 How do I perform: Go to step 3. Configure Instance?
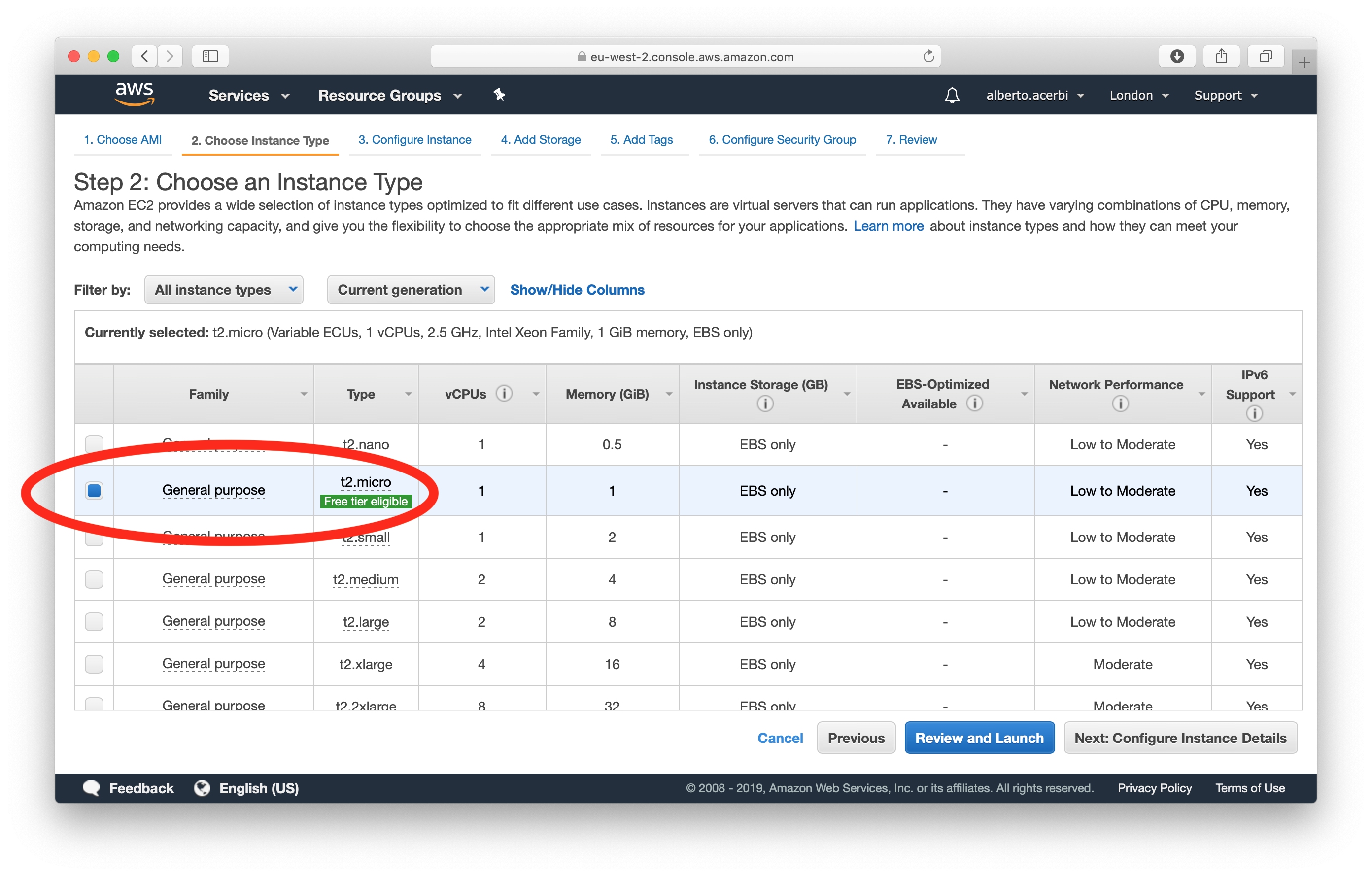pos(415,140)
